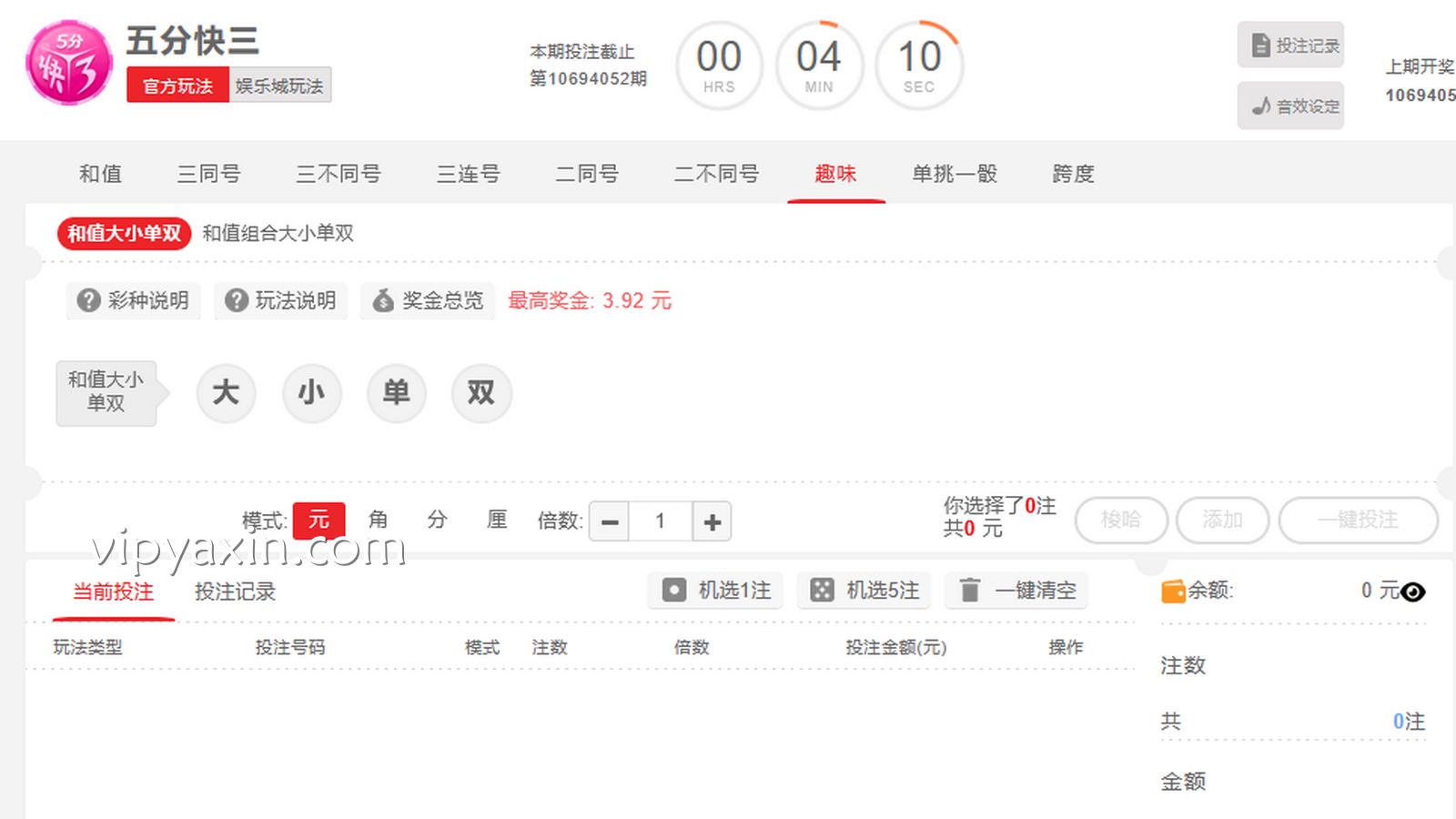This screenshot has width=1456, height=819.
Task: Switch mode to 元
Action: pos(318,521)
